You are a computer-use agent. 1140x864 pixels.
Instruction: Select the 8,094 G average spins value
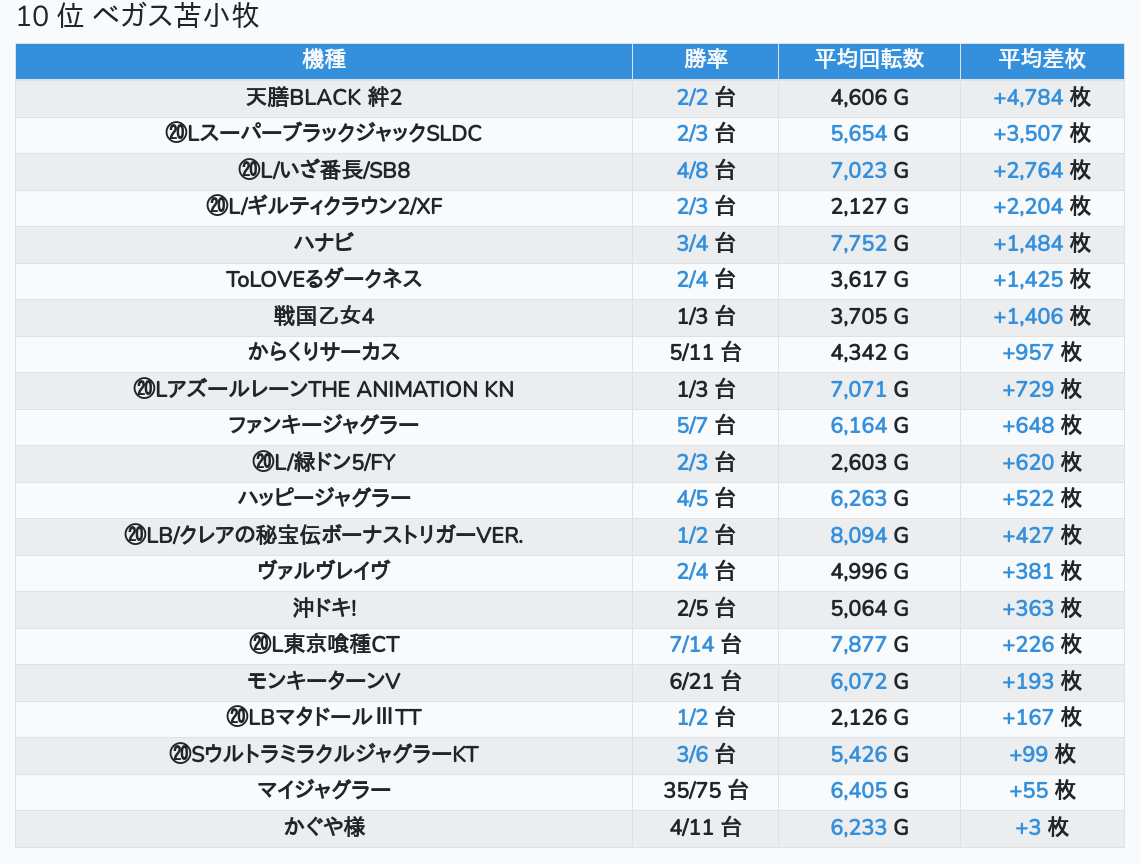(868, 535)
